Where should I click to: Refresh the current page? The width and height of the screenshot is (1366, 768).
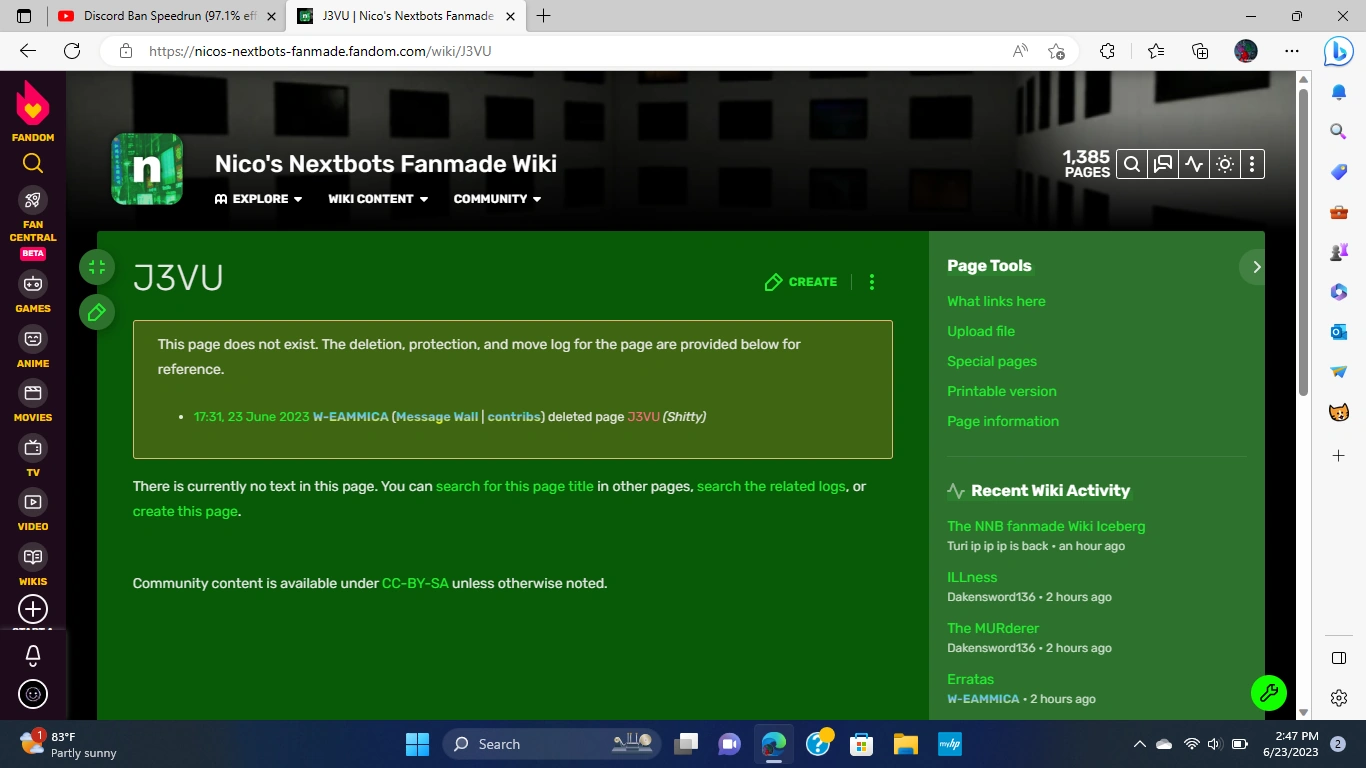point(72,51)
